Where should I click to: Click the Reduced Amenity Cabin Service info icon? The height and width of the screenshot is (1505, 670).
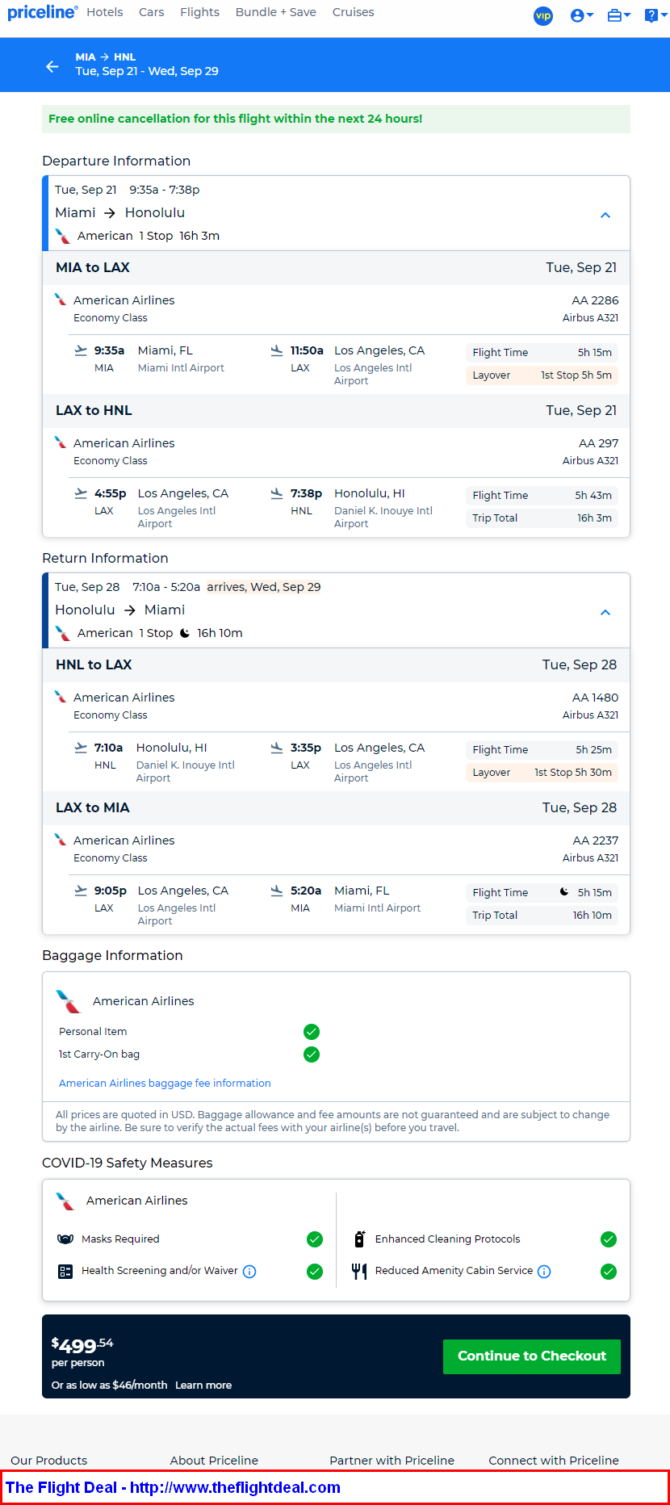tap(544, 1272)
